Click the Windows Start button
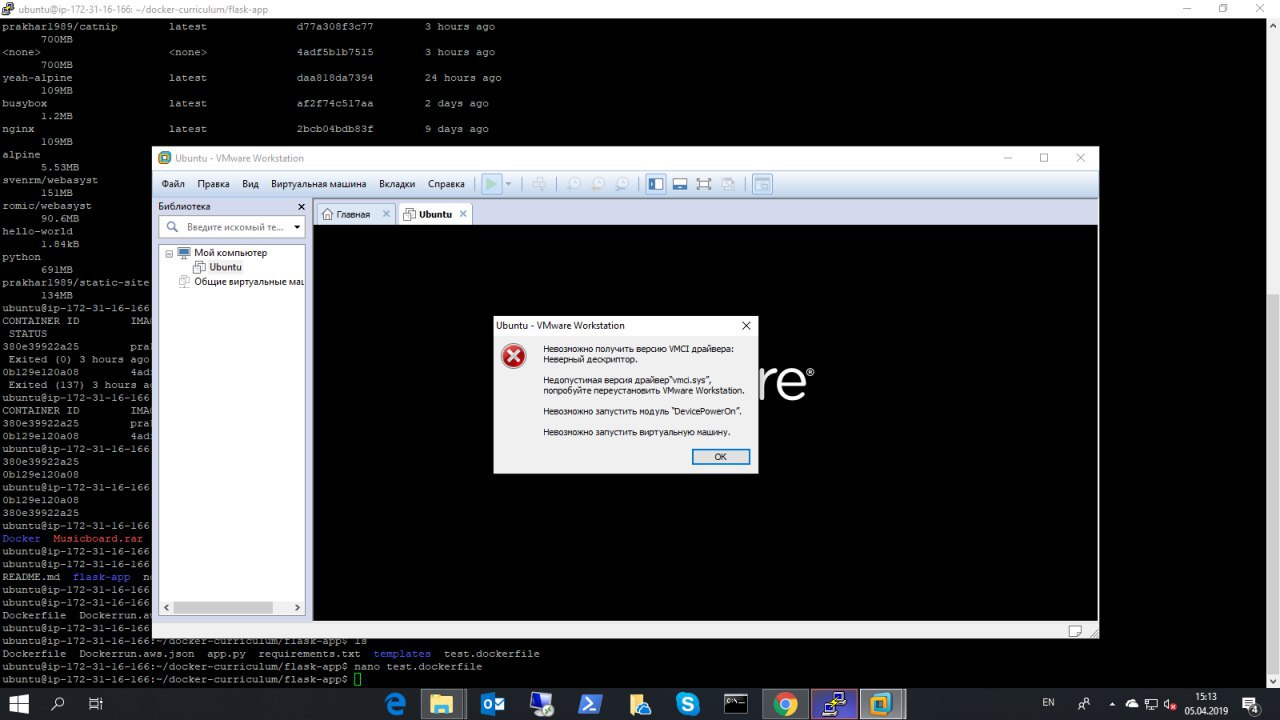 coord(19,704)
